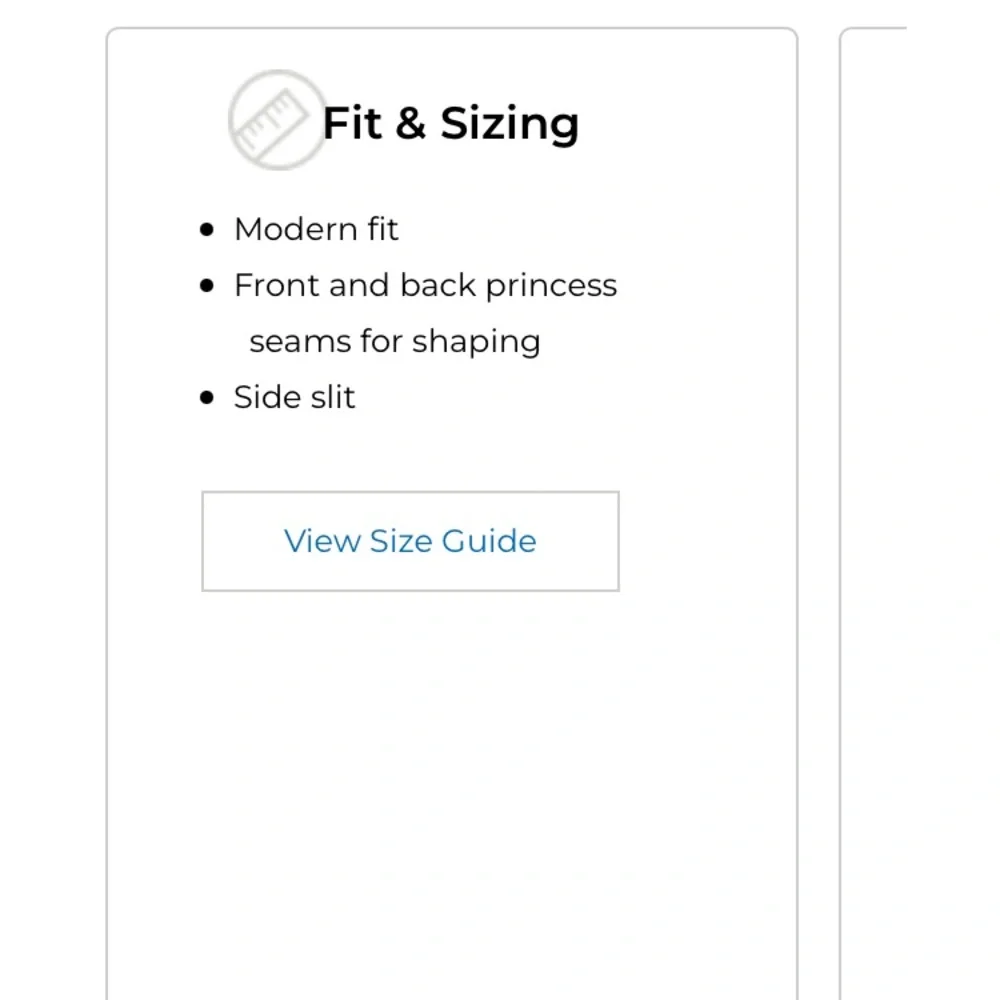Click the word 'princess' in the list
This screenshot has width=1000, height=1000.
[x=551, y=286]
